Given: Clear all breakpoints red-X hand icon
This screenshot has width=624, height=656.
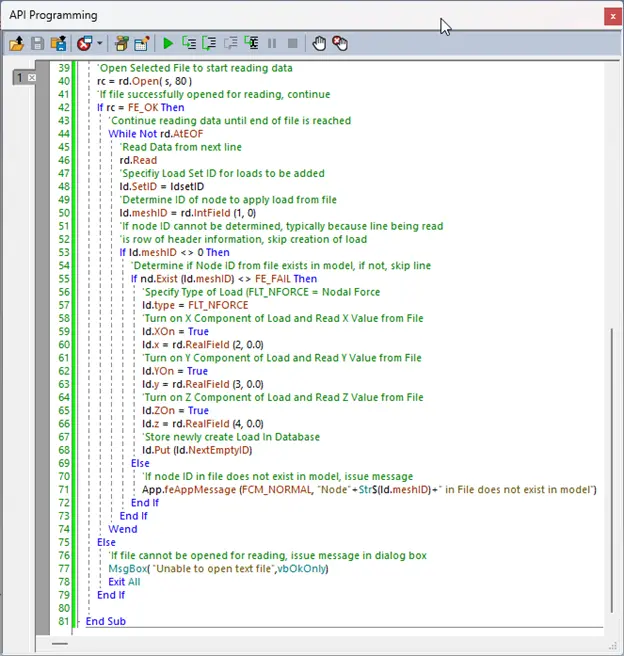Looking at the screenshot, I should 340,44.
